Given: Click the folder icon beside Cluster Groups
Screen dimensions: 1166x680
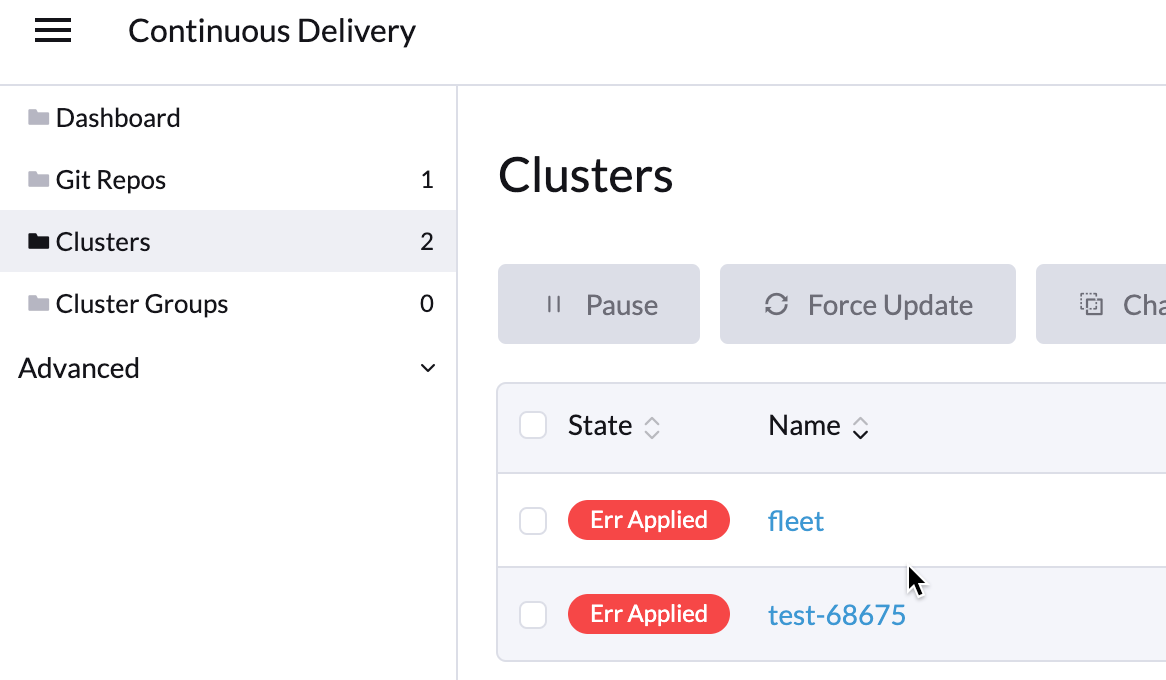Looking at the screenshot, I should pyautogui.click(x=36, y=303).
